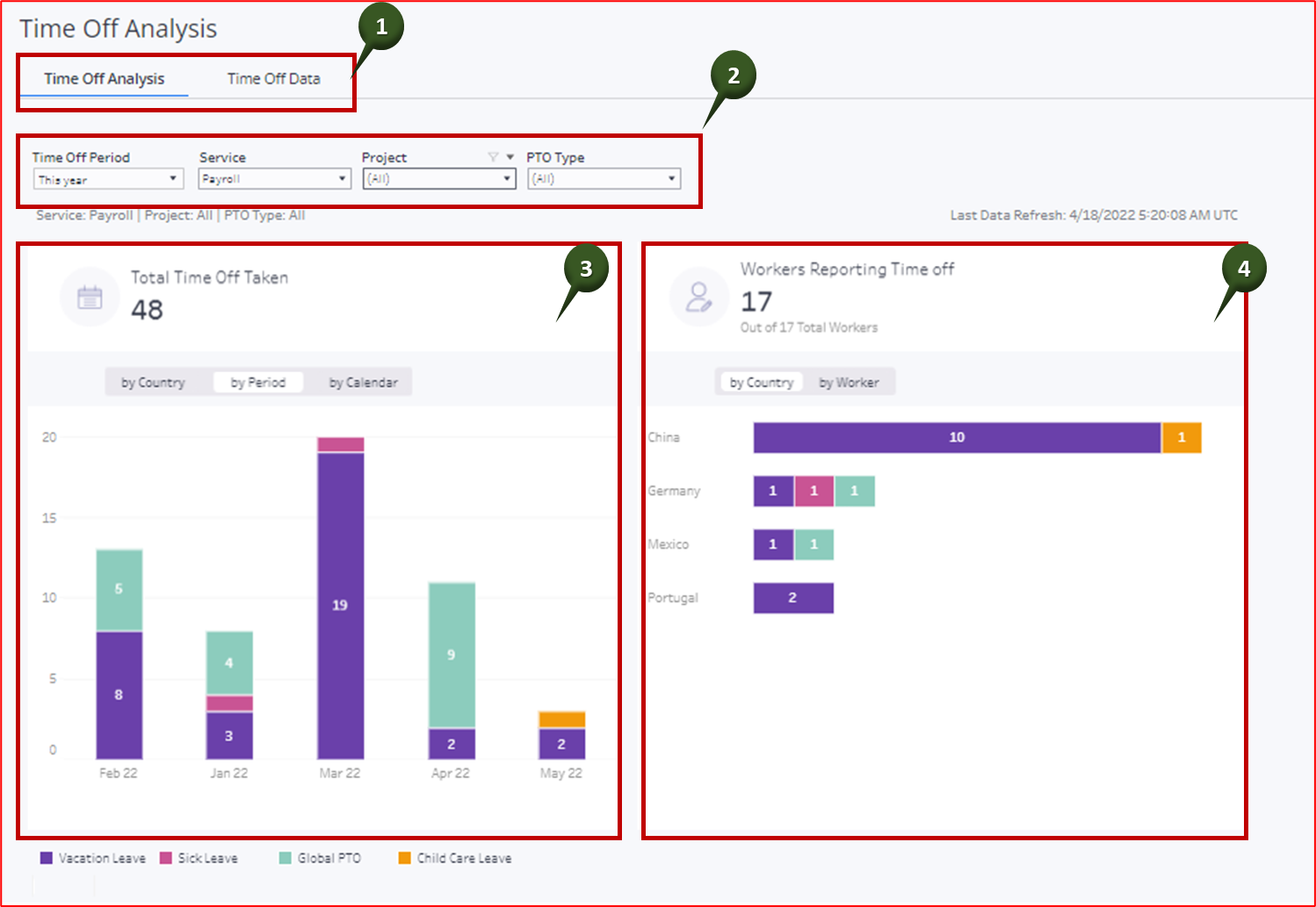Select the by Calendar view
The width and height of the screenshot is (1316, 907).
(362, 382)
